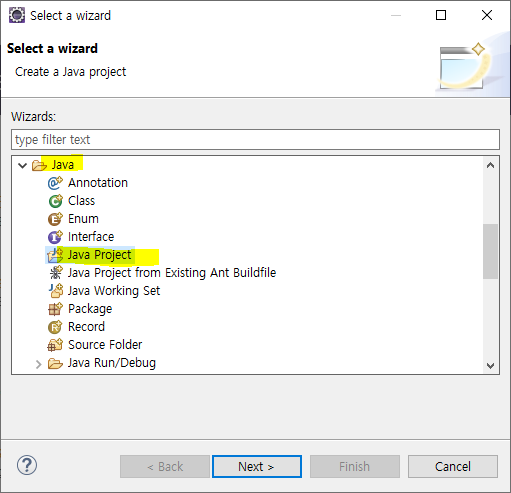Click the Class wizard icon
This screenshot has height=493, width=511.
click(x=55, y=201)
